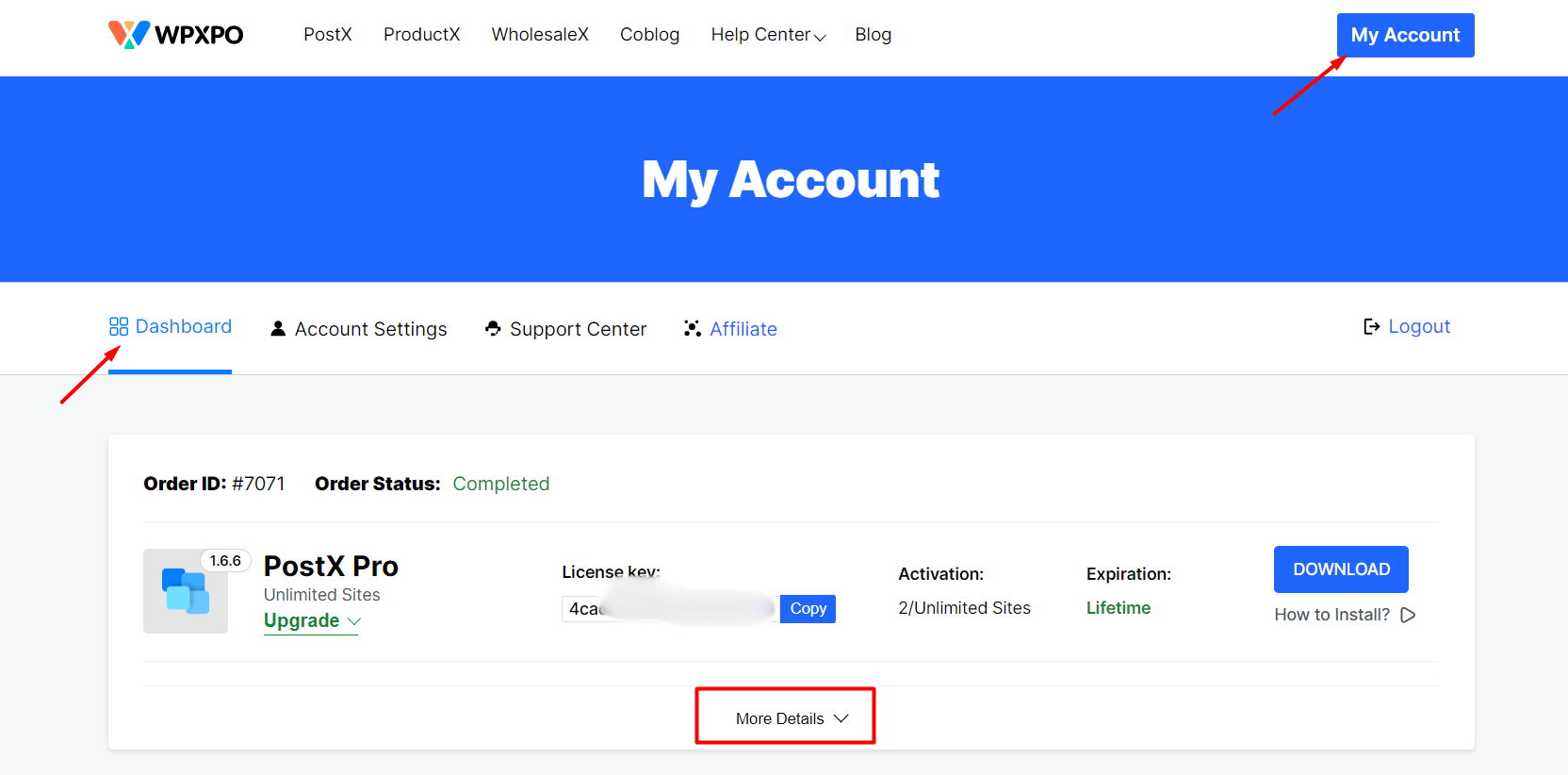The width and height of the screenshot is (1568, 775).
Task: Click the Completed order status text
Action: [x=501, y=484]
